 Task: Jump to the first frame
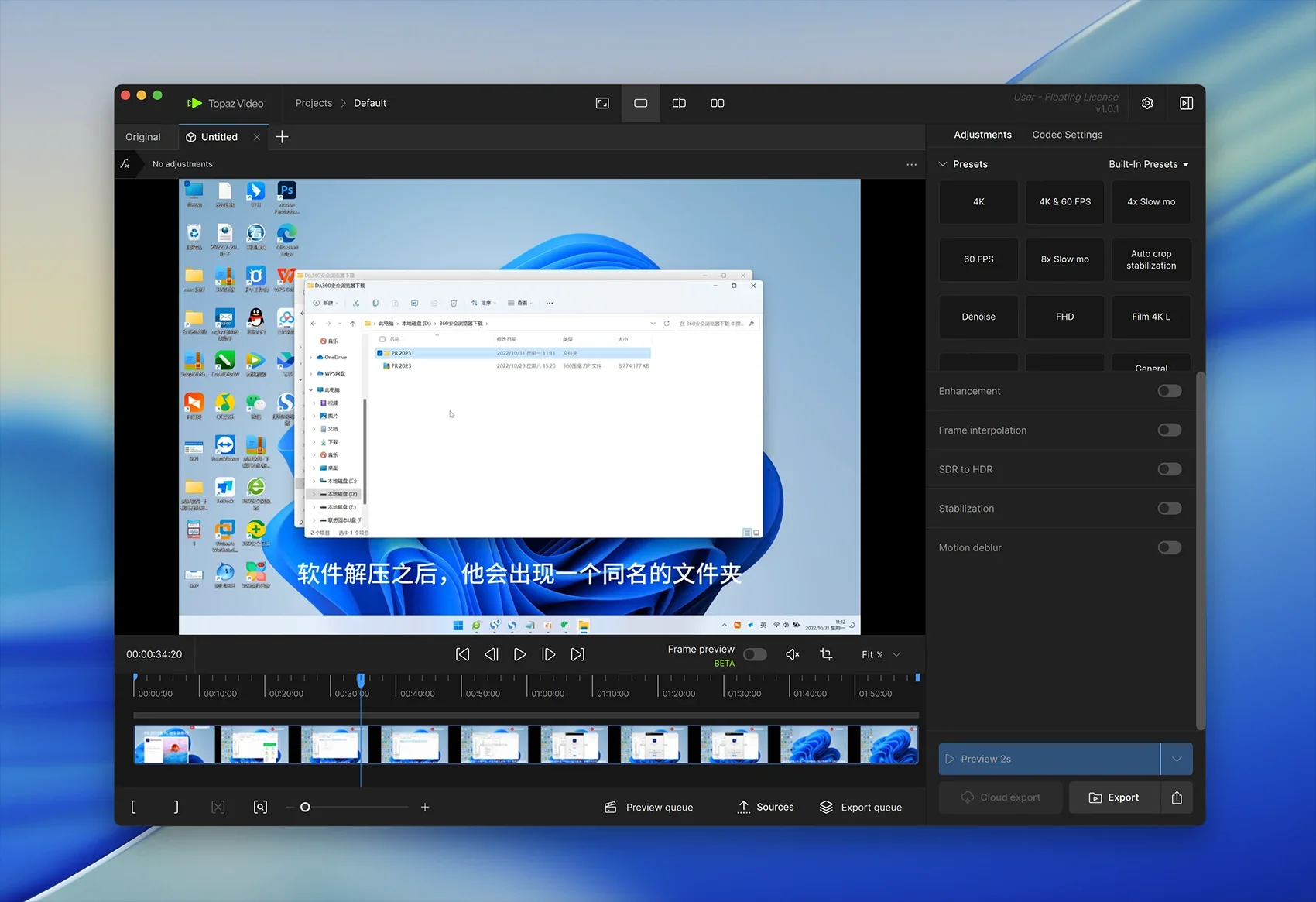[462, 654]
